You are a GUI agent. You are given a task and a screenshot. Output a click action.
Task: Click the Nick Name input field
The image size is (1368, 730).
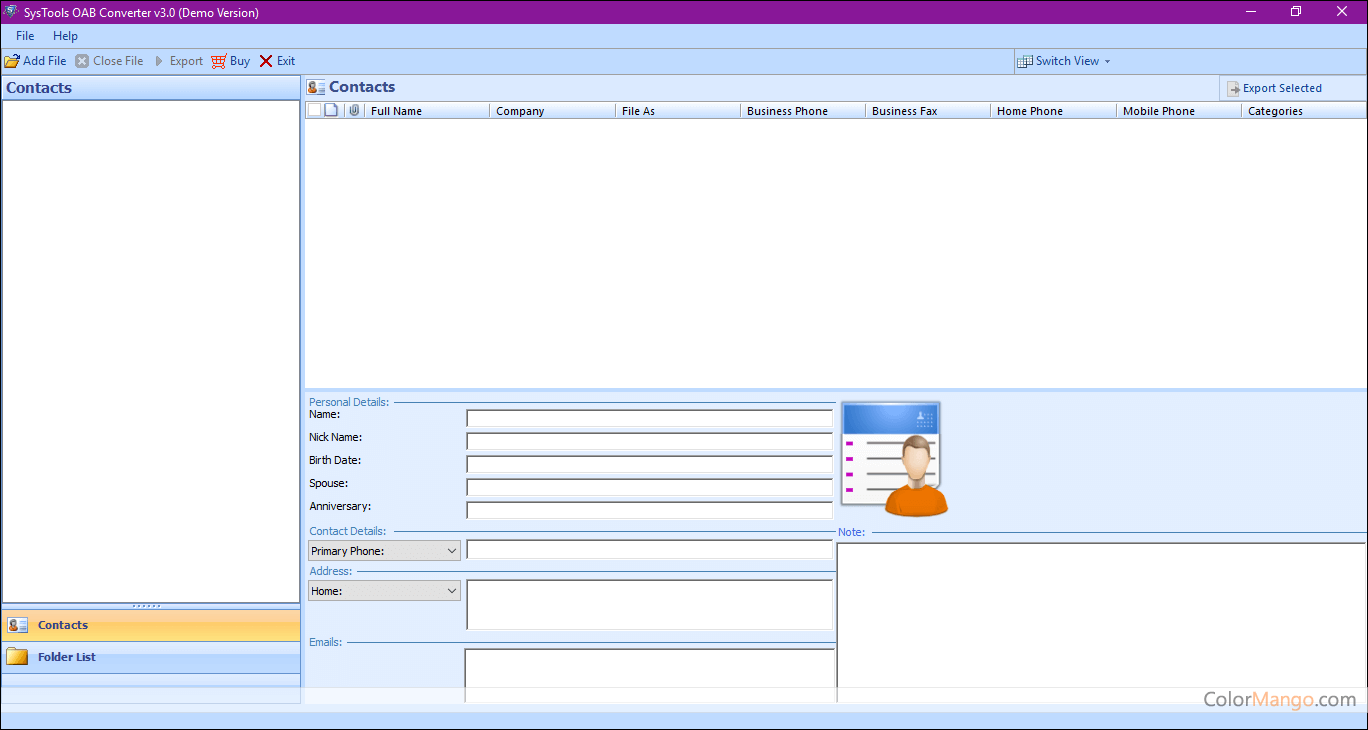[649, 441]
